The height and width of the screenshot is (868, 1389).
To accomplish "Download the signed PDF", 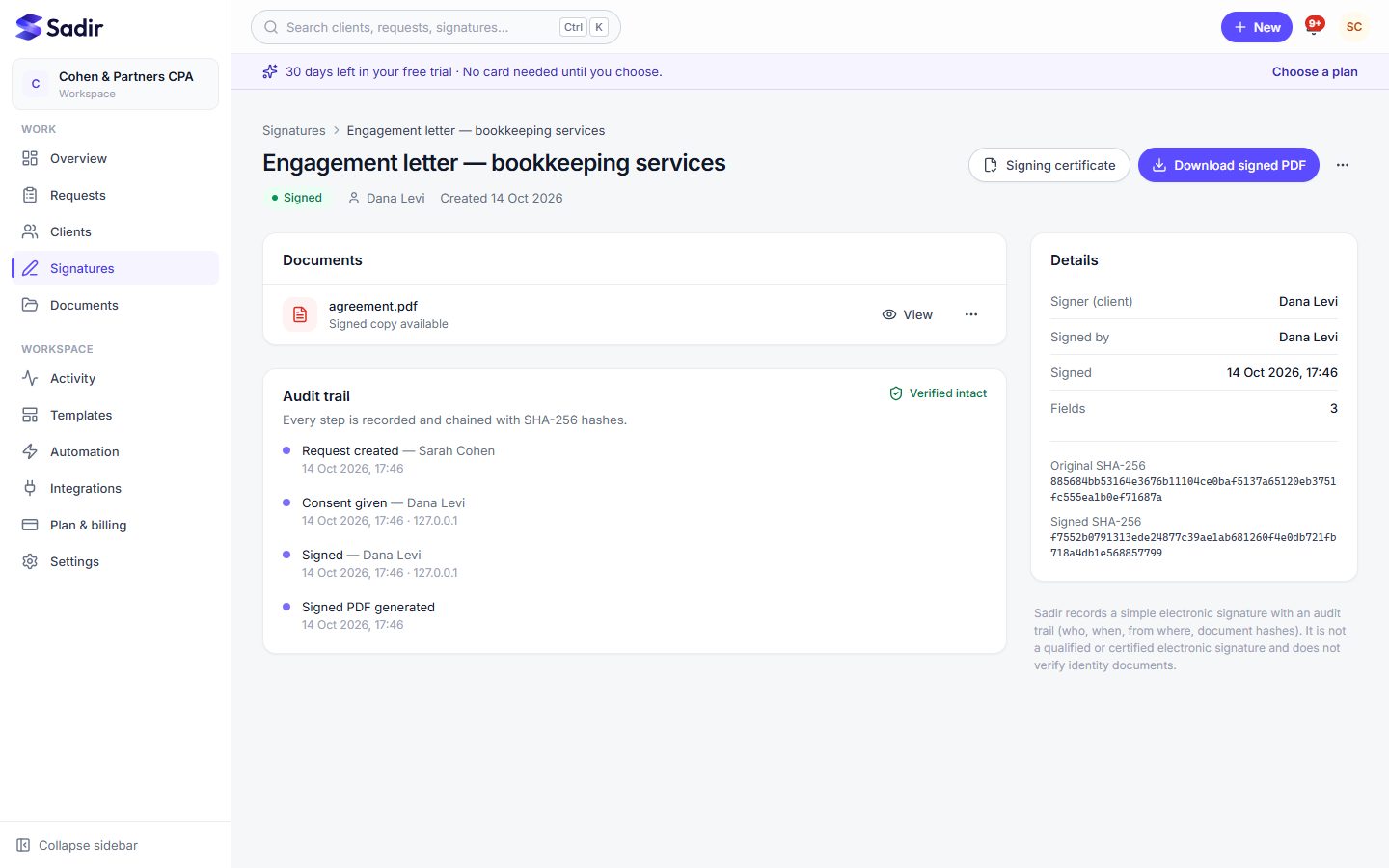I will (x=1228, y=165).
